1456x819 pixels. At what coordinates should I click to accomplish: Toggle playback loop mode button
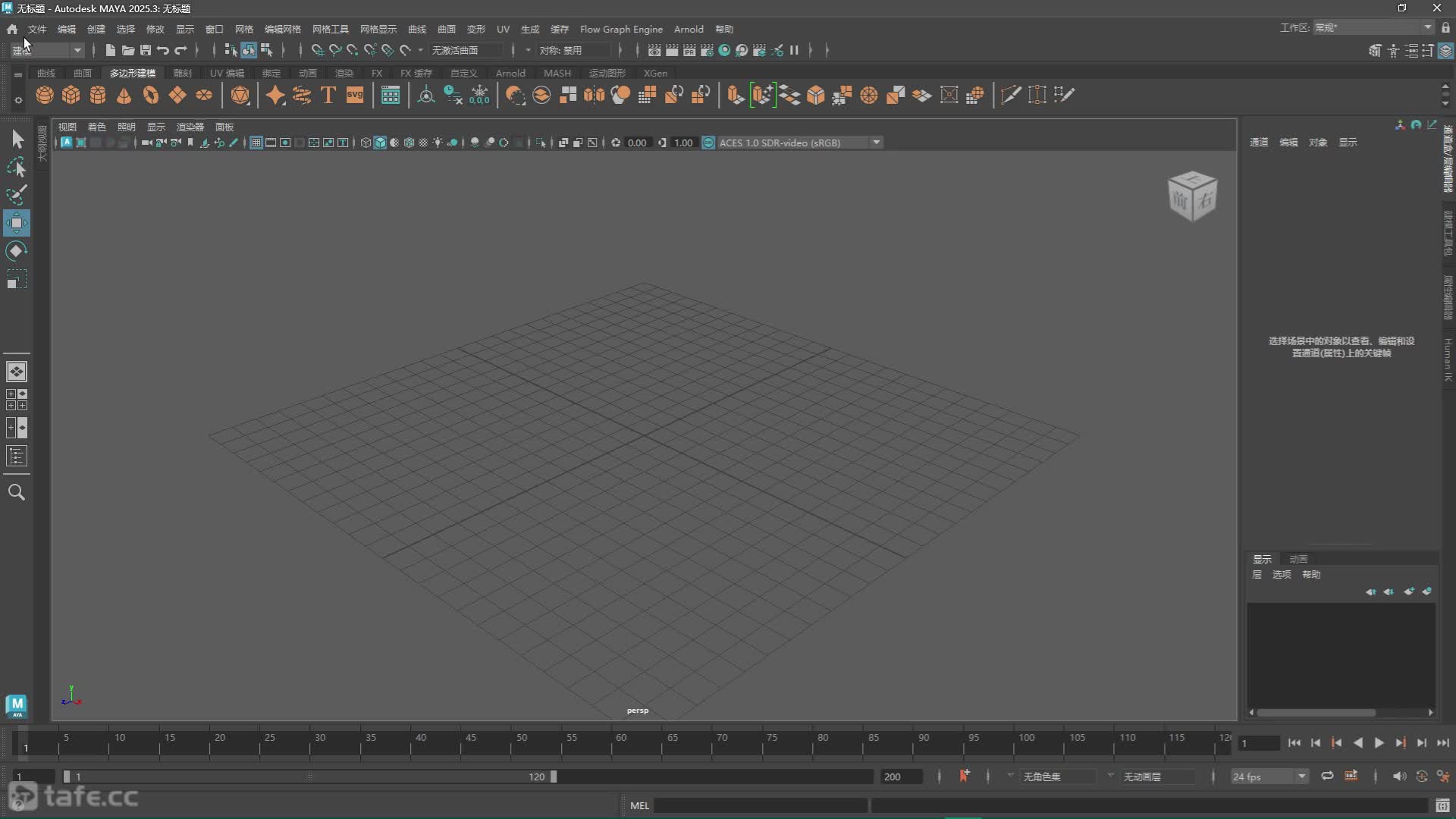pos(1327,776)
